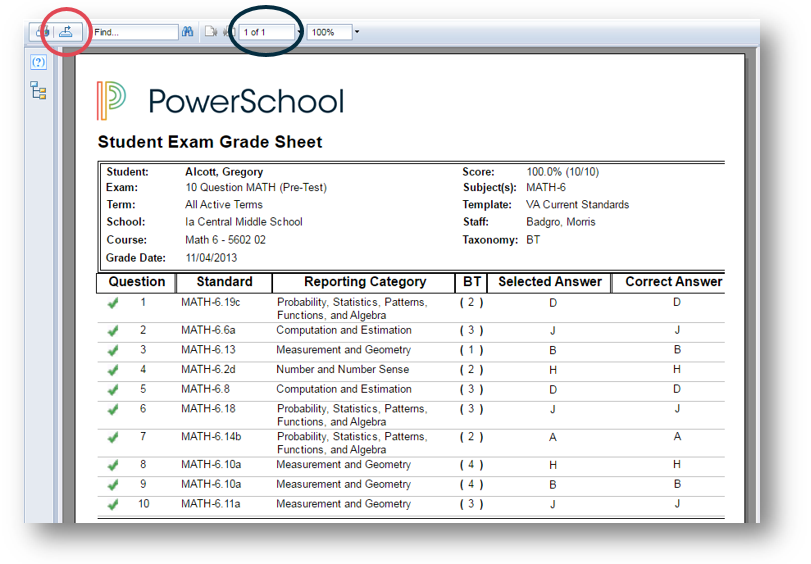
Task: Click 'Measurement and Geometry' in question 10 row
Action: click(x=343, y=504)
